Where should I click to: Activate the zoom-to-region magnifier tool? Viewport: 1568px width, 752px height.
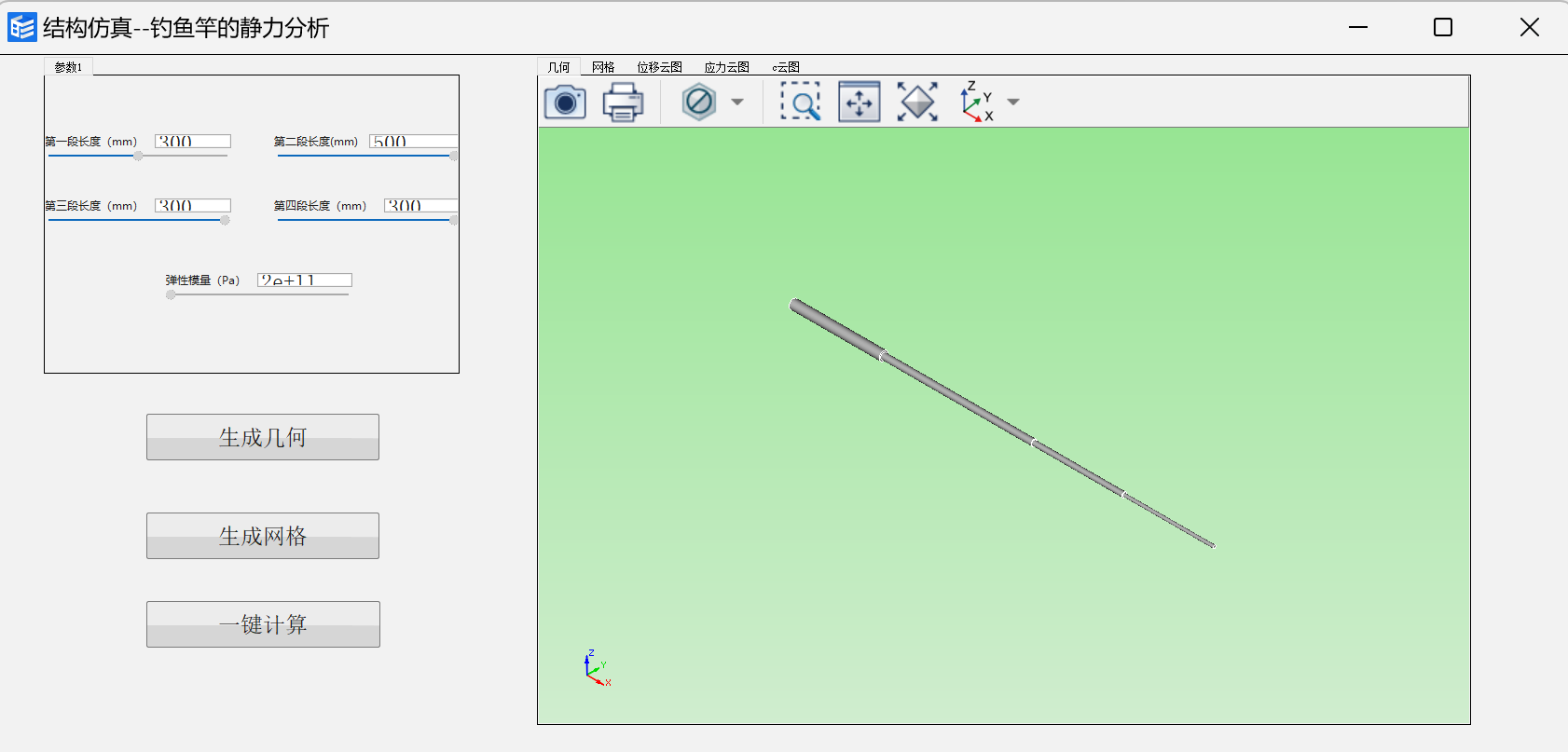tap(801, 102)
